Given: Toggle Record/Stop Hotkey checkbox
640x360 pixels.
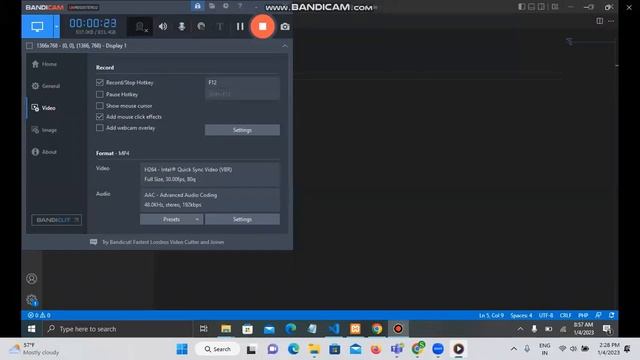Looking at the screenshot, I should pos(100,82).
